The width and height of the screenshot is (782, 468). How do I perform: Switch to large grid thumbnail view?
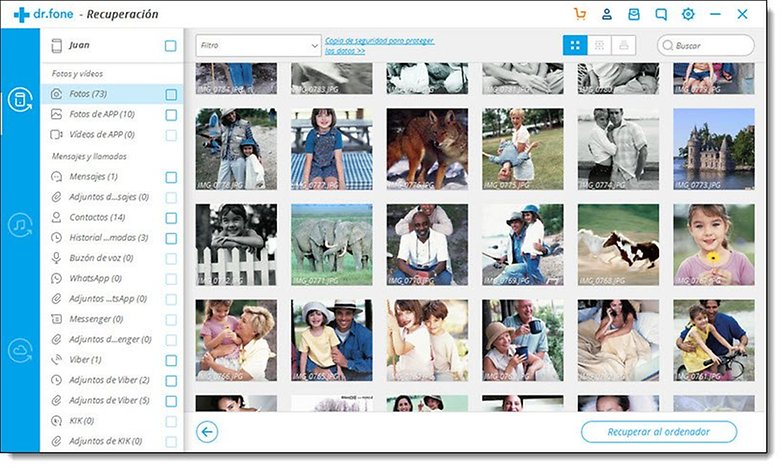click(x=575, y=45)
